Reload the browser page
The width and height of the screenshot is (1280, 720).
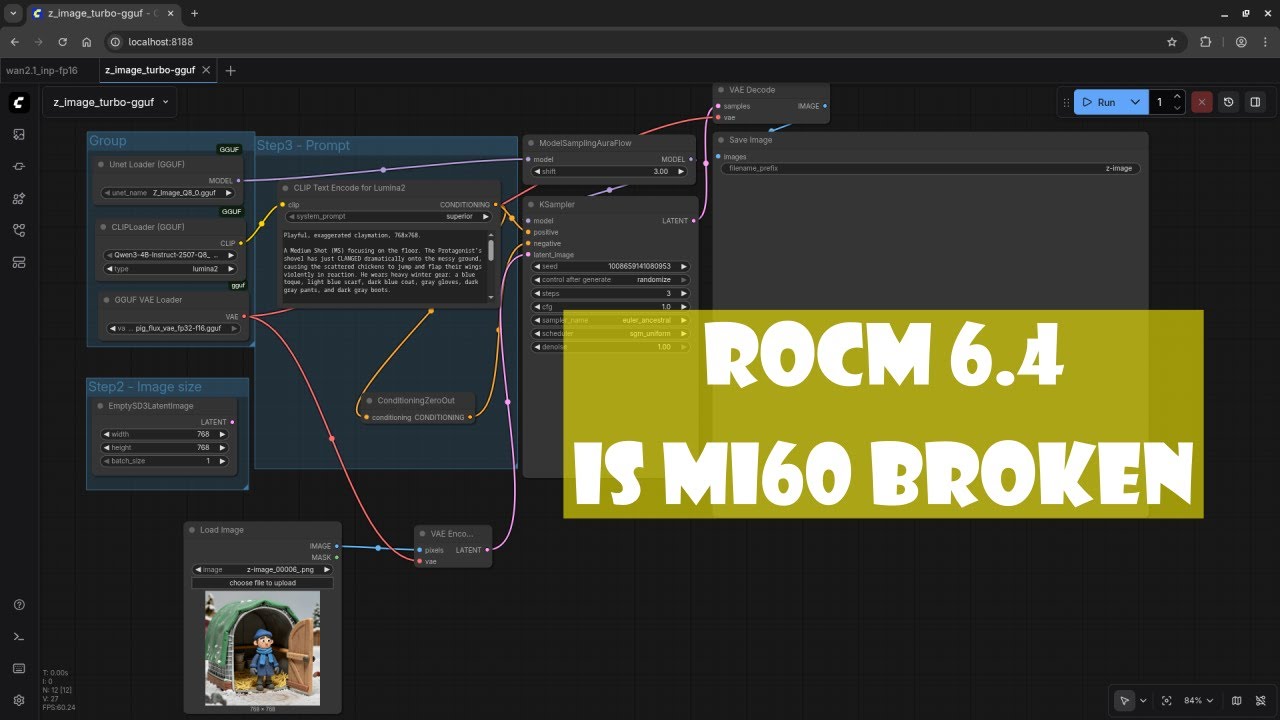63,42
